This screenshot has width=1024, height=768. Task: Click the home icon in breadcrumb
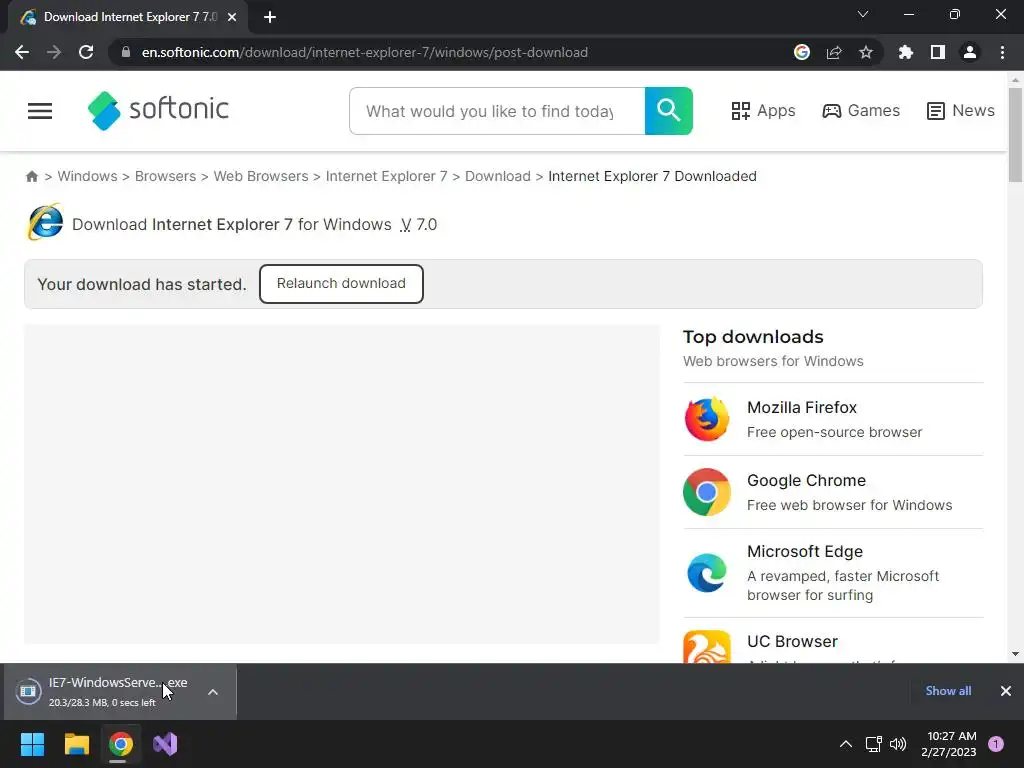point(32,176)
